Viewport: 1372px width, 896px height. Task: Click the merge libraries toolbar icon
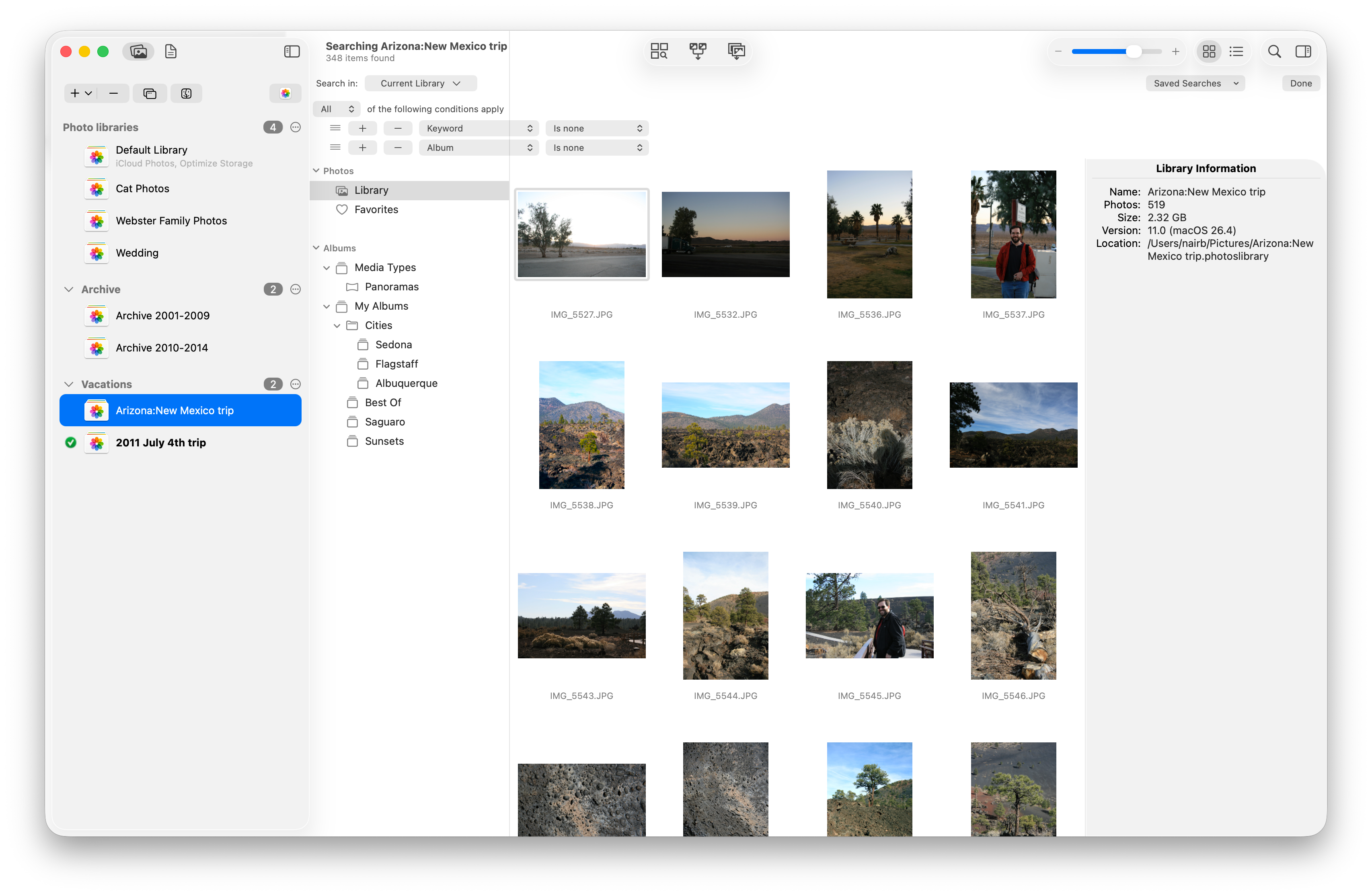698,51
